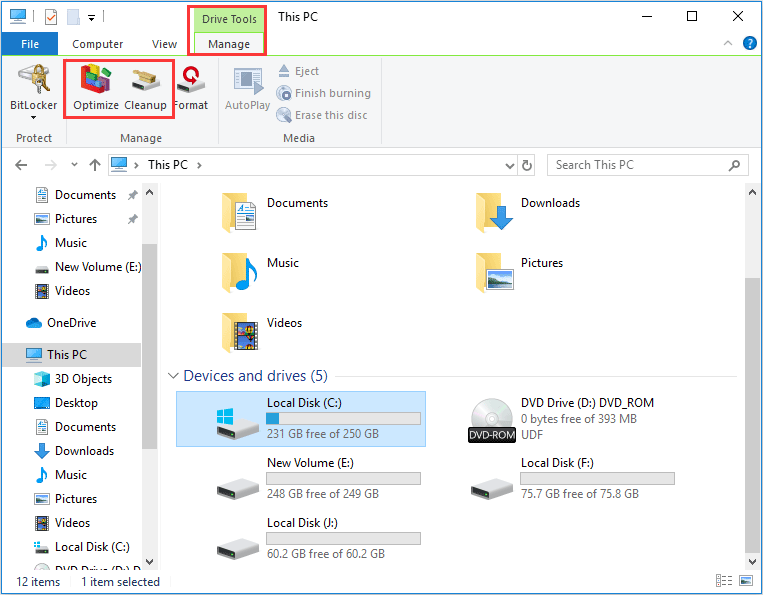Switch to the Computer ribbon tab
The height and width of the screenshot is (595, 763).
97,44
